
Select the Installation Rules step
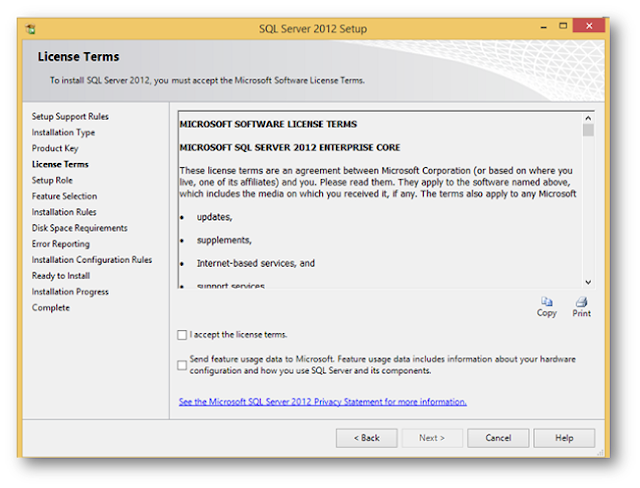64,212
